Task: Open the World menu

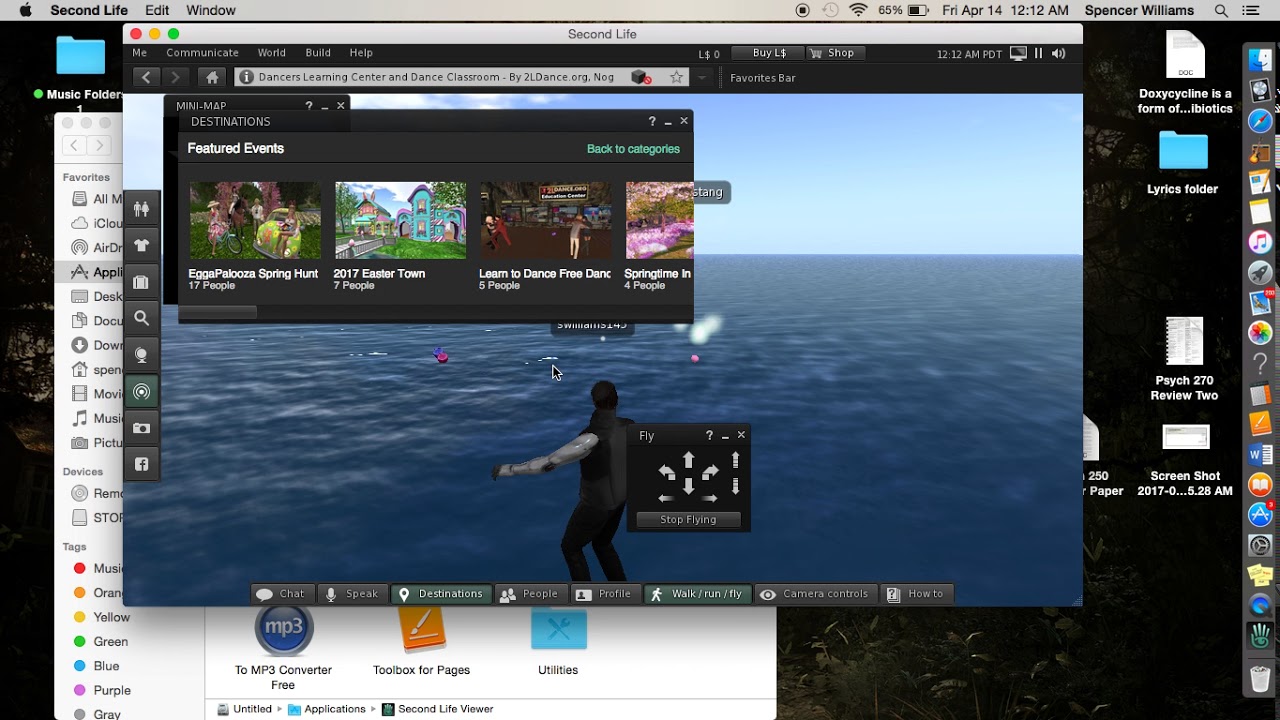Action: tap(271, 53)
